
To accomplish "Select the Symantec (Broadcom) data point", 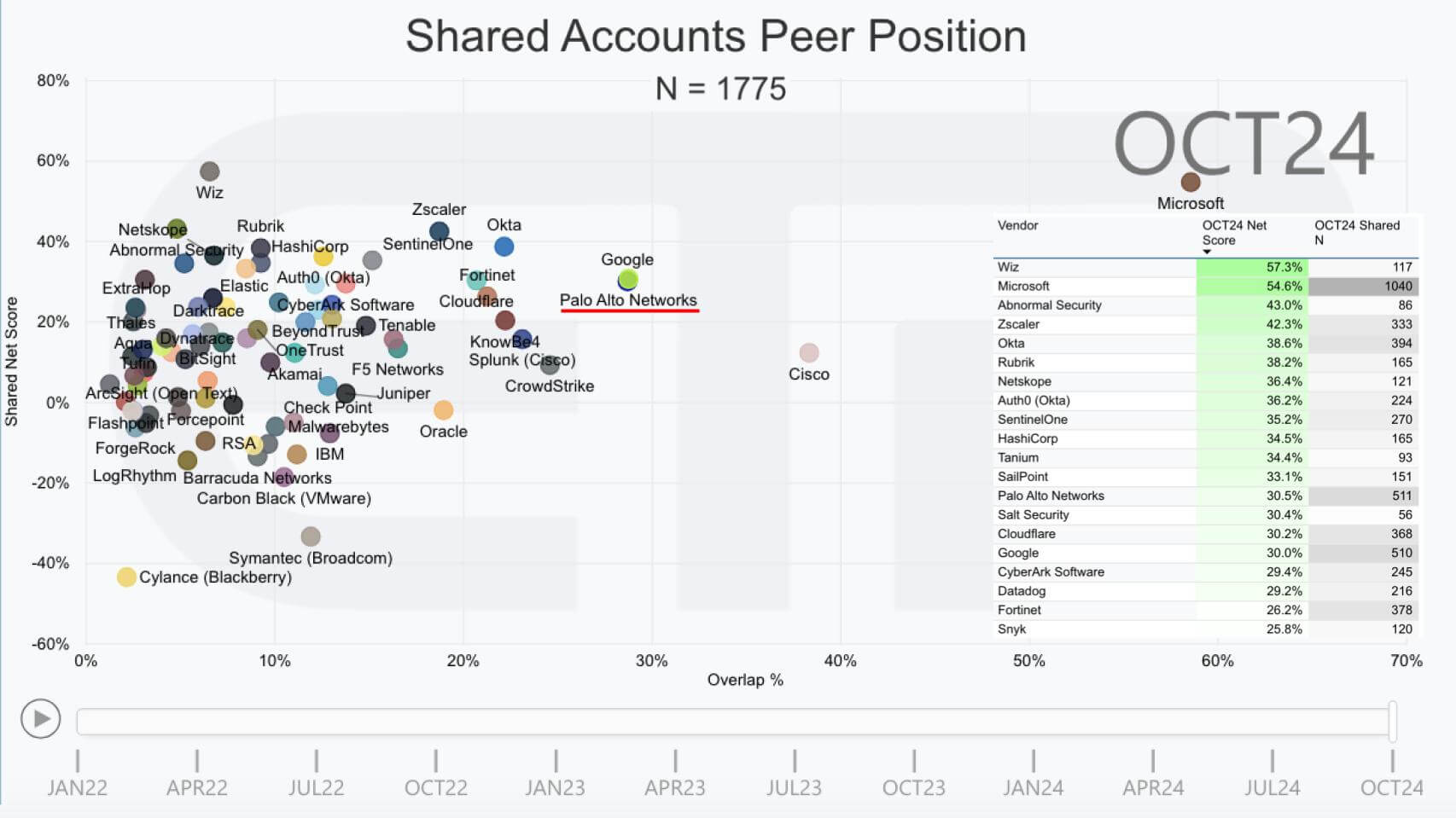I will 311,536.
